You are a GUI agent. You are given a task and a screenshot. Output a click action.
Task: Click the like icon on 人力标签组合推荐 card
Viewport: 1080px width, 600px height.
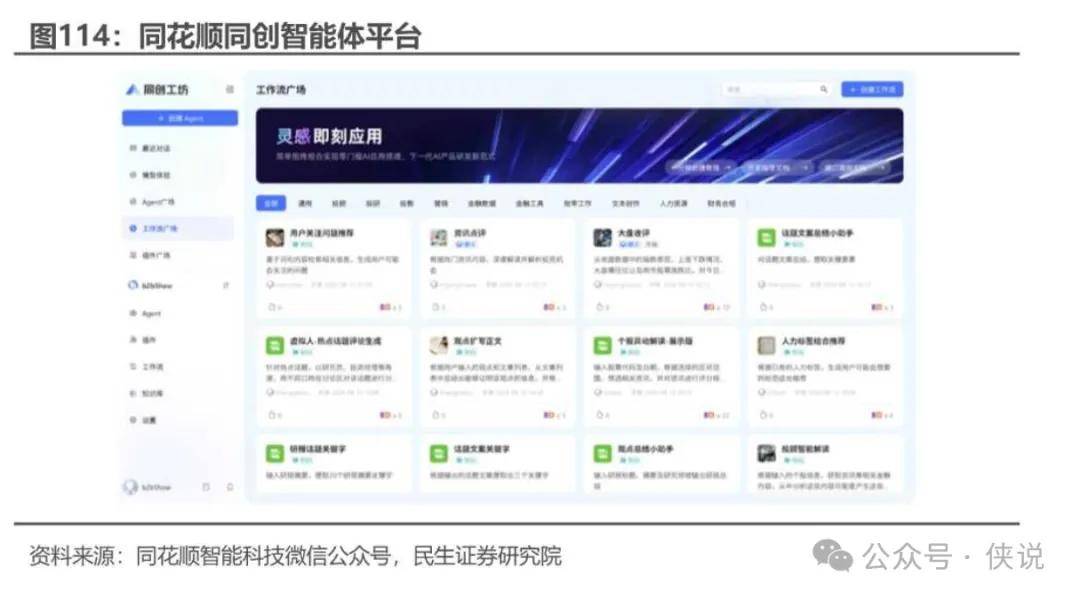(764, 415)
